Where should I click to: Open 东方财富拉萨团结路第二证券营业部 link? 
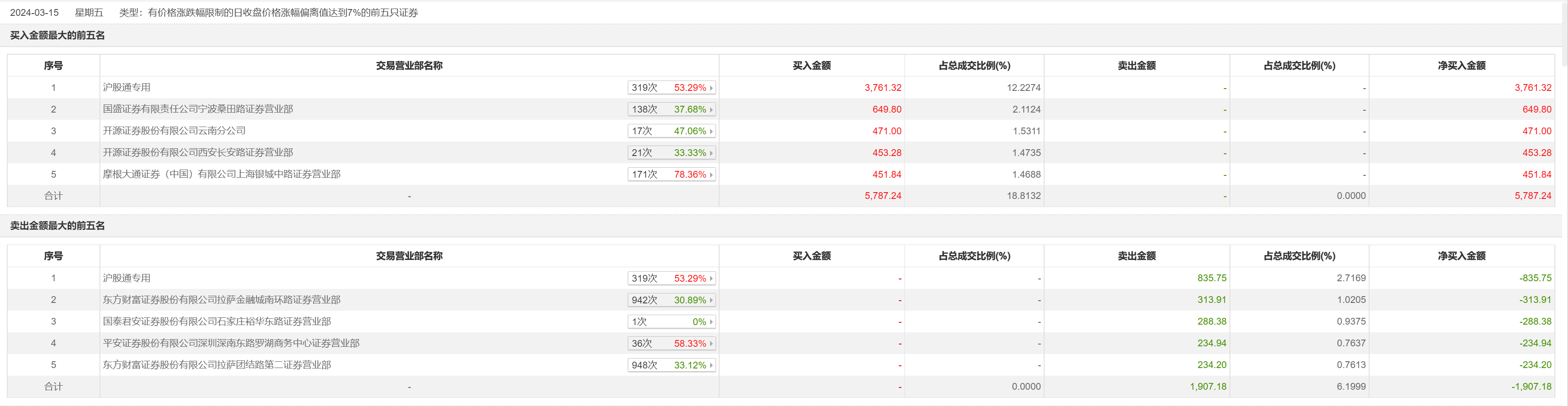pyautogui.click(x=217, y=364)
